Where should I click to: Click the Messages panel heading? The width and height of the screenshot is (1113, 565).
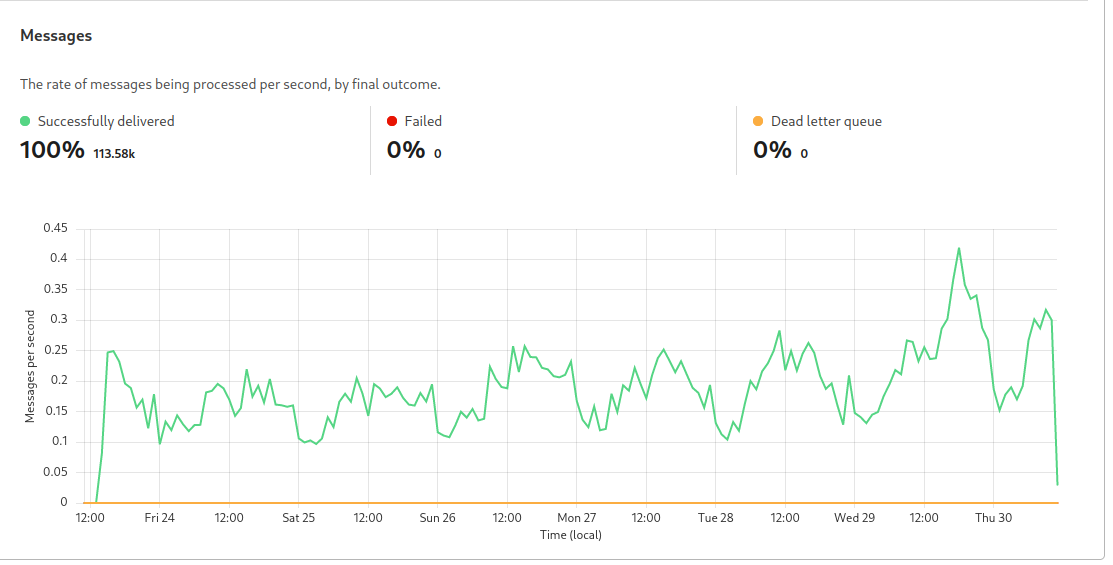point(56,36)
